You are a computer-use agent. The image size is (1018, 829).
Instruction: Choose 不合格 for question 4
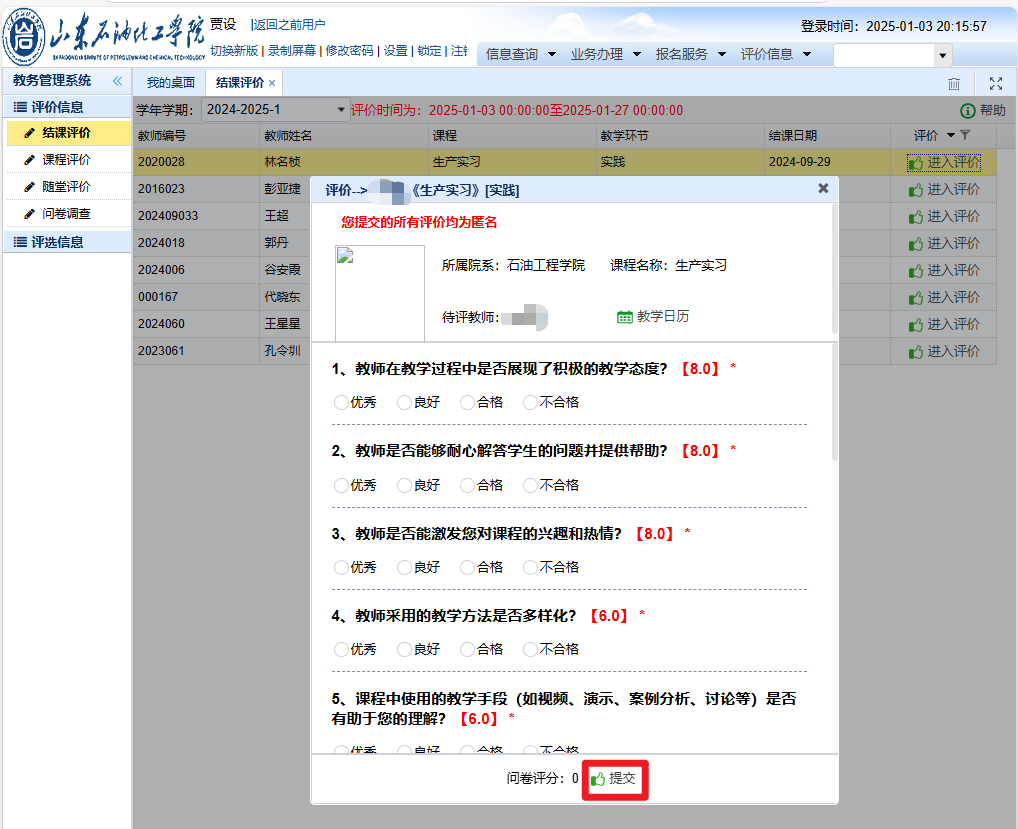(530, 649)
